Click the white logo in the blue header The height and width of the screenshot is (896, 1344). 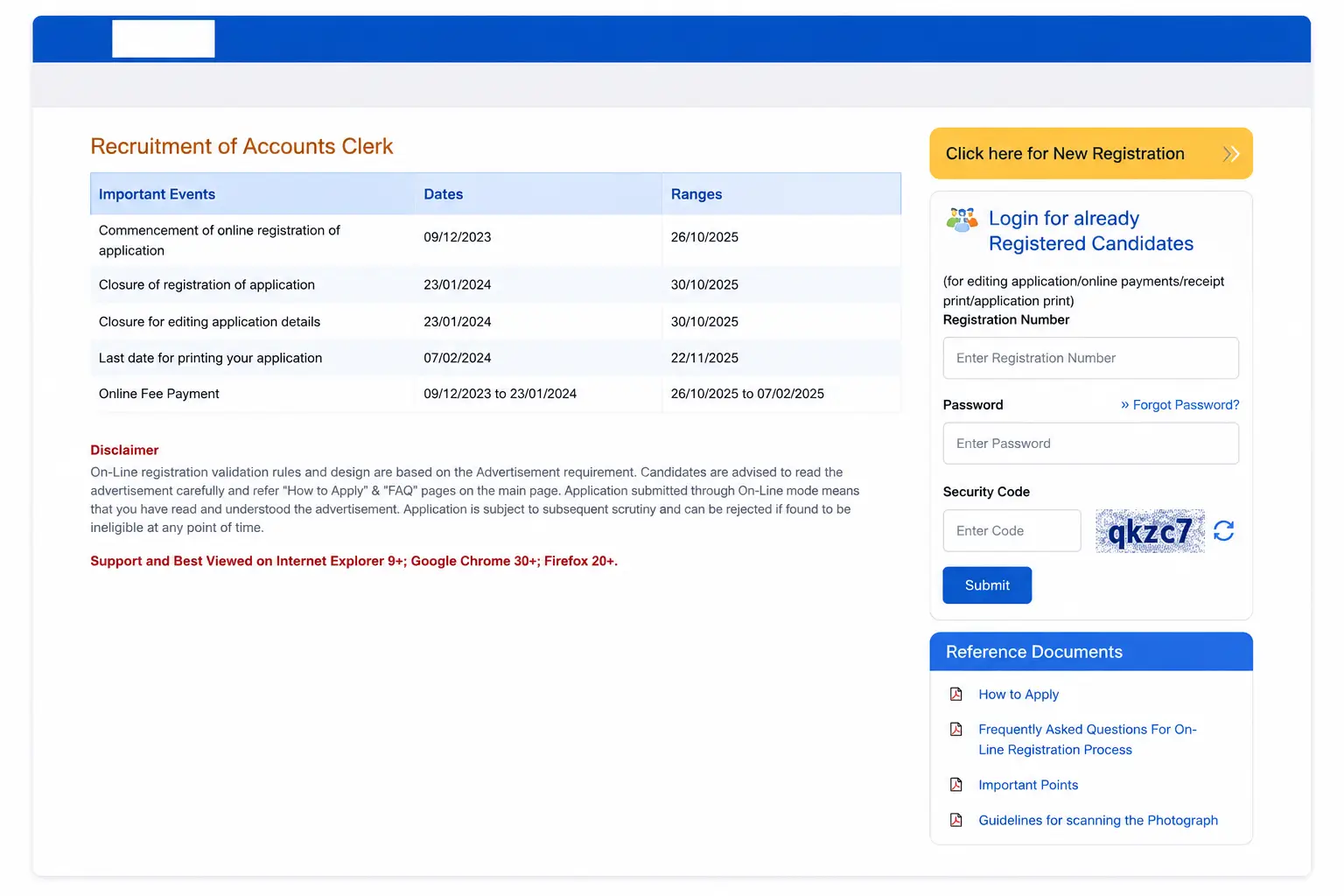164,38
